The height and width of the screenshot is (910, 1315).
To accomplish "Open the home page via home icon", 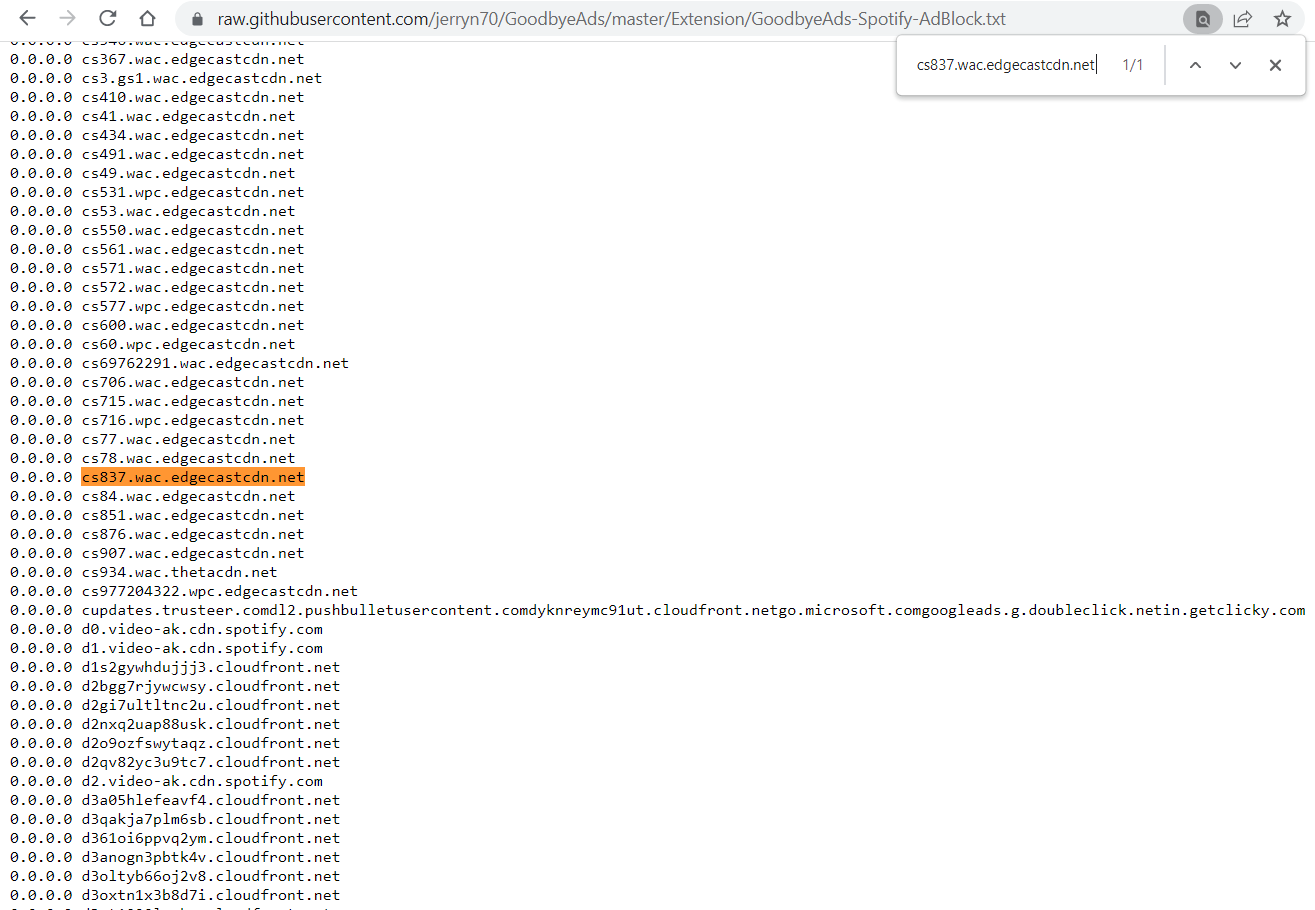I will pos(146,18).
